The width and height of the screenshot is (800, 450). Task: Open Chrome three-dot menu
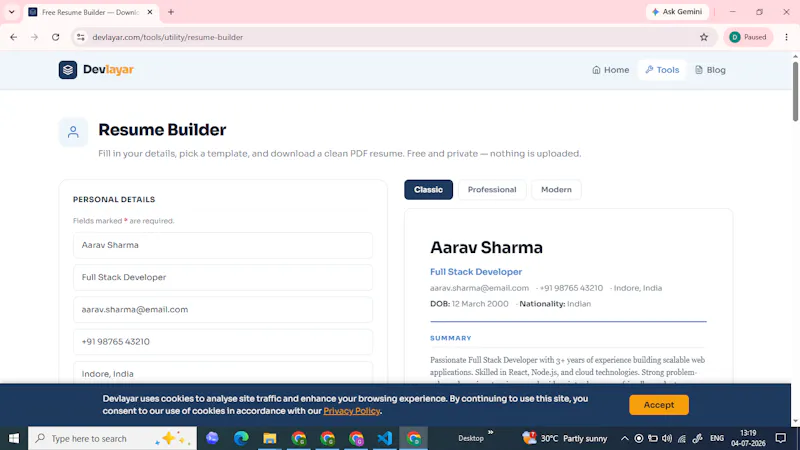pyautogui.click(x=786, y=37)
